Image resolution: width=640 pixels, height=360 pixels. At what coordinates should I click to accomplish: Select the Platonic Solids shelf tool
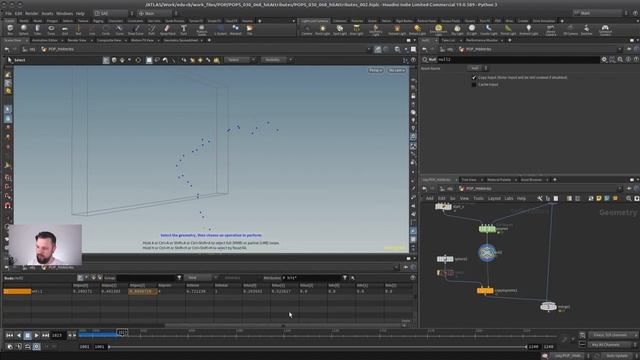202,29
